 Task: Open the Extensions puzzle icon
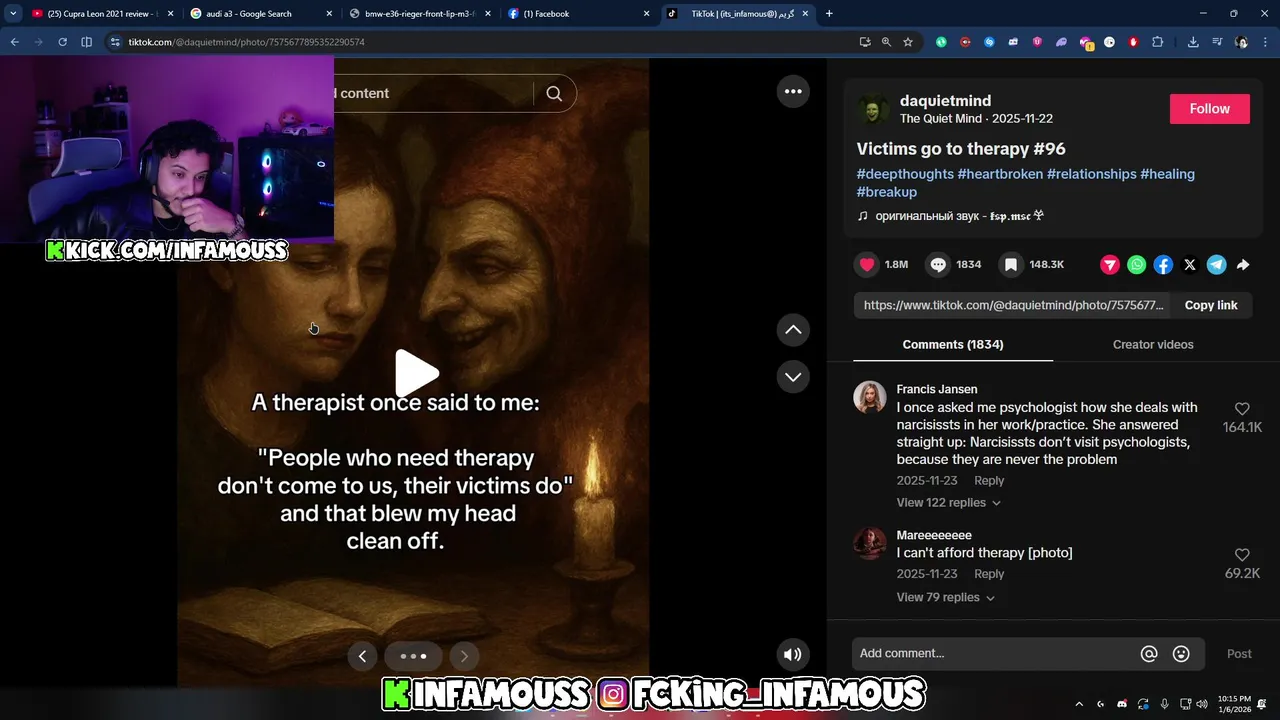click(1158, 42)
